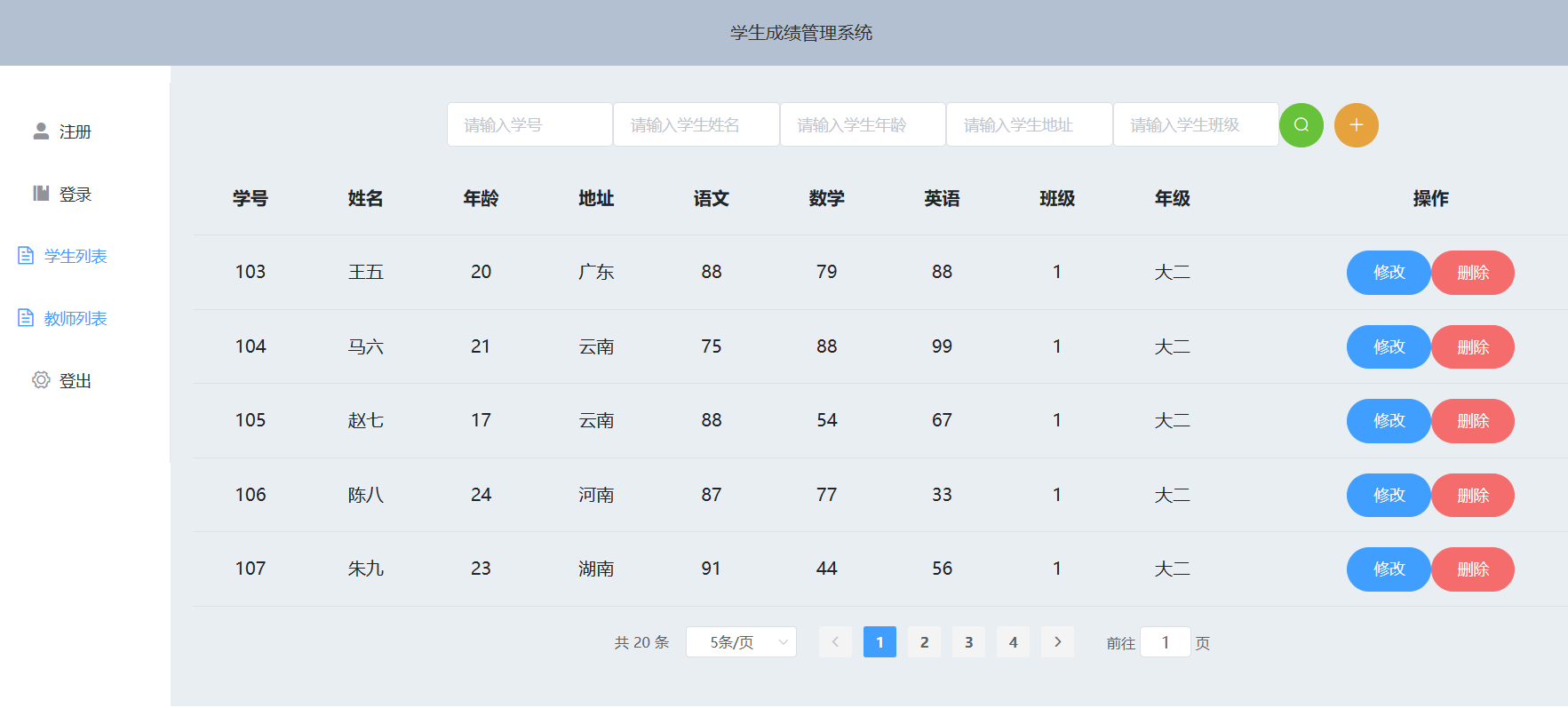Click the book icon beside 登录

[41, 194]
